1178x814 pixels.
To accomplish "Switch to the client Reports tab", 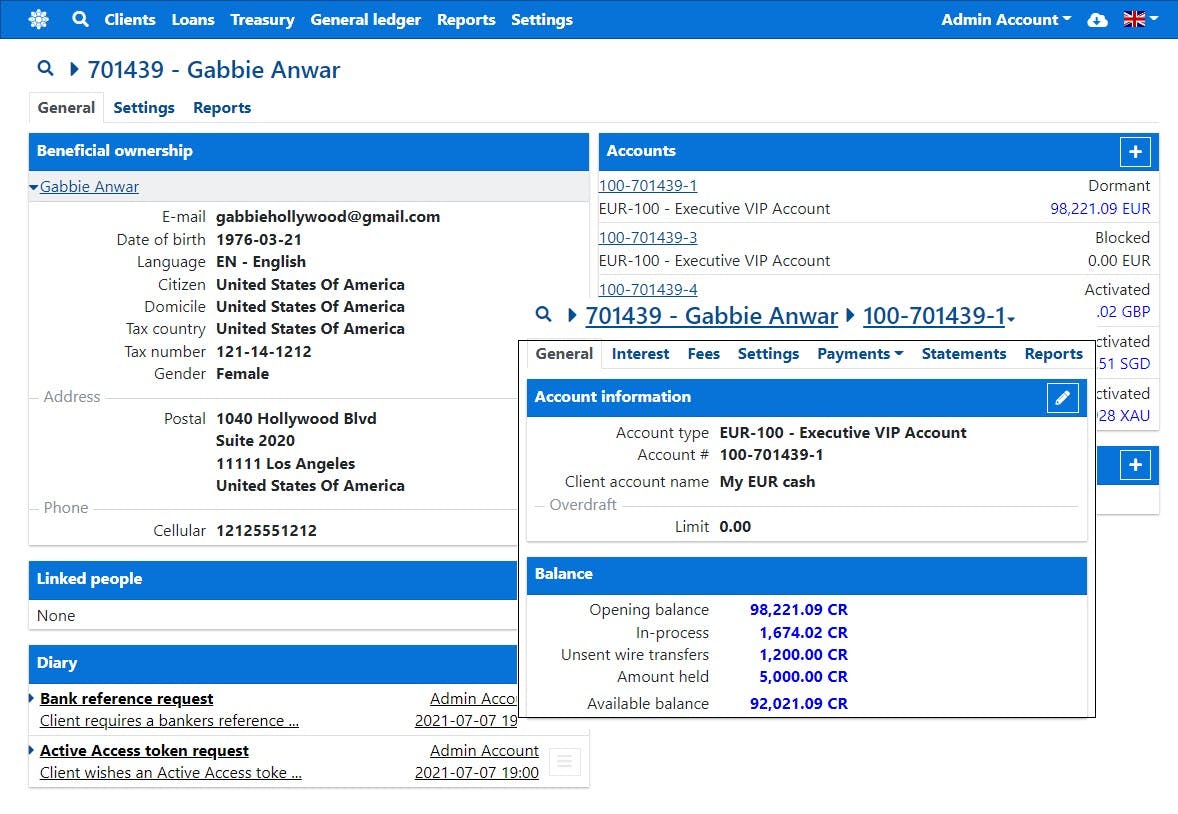I will (222, 107).
